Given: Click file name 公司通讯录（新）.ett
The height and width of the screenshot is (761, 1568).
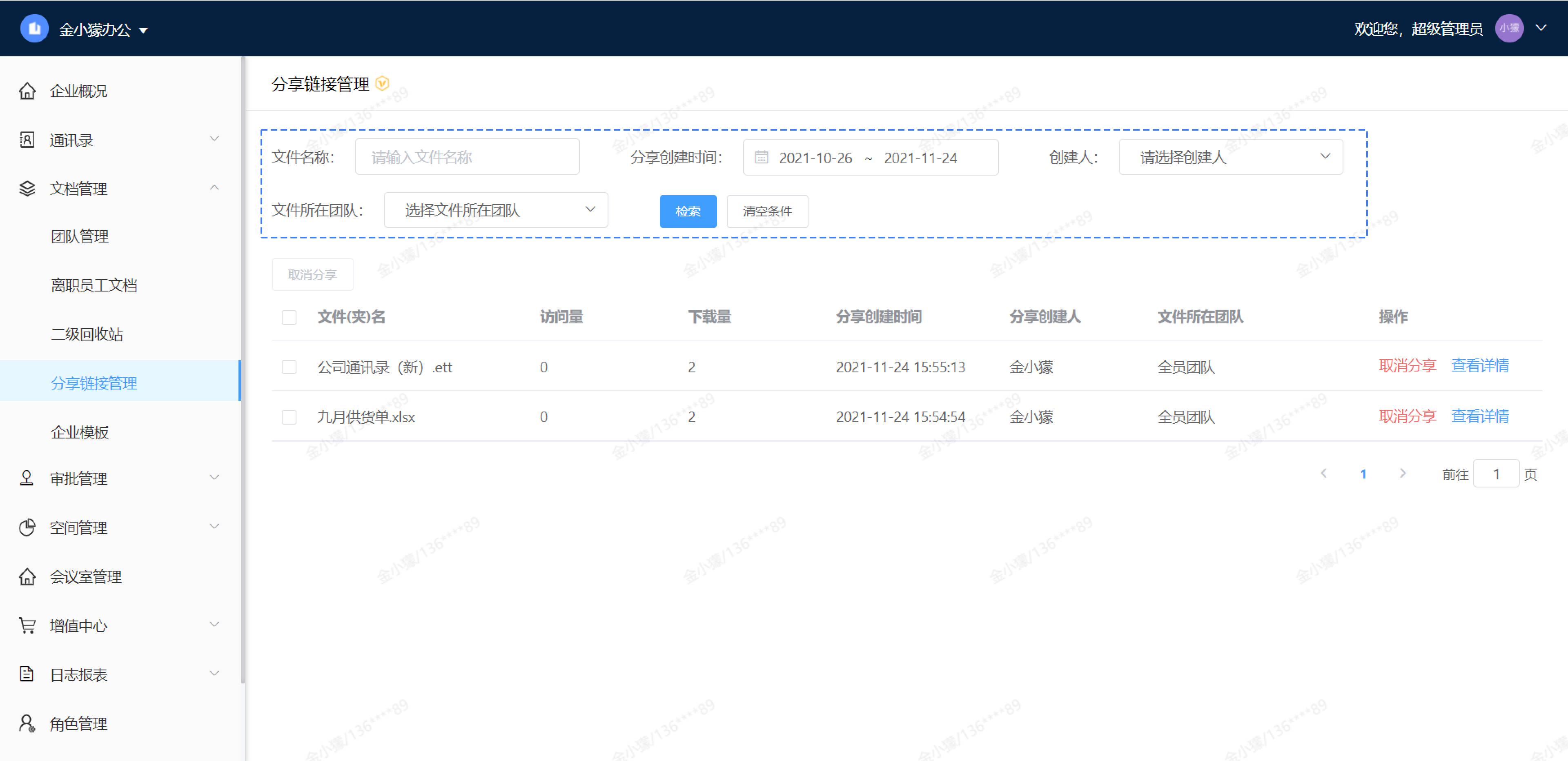Looking at the screenshot, I should coord(385,367).
